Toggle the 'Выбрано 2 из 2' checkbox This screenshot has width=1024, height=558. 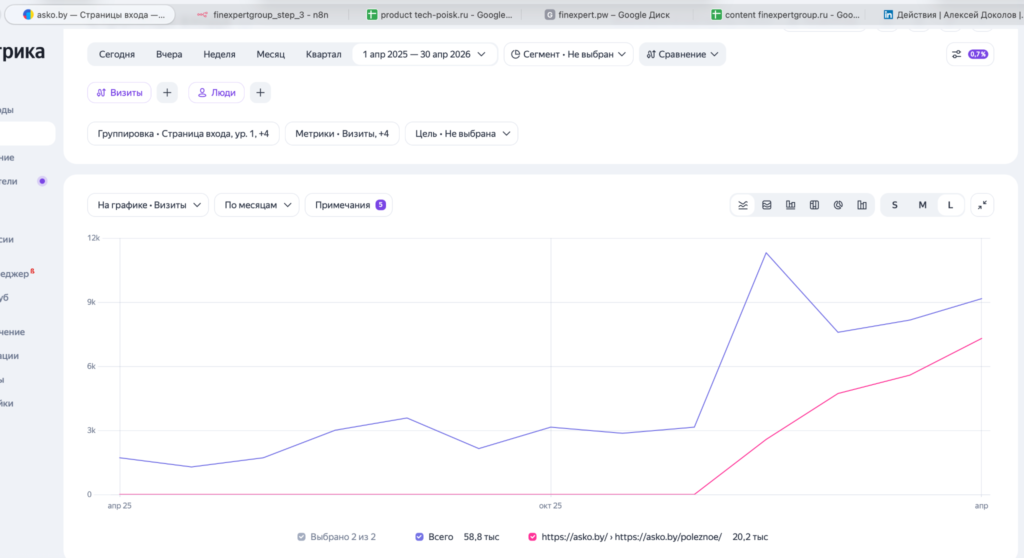tap(301, 537)
